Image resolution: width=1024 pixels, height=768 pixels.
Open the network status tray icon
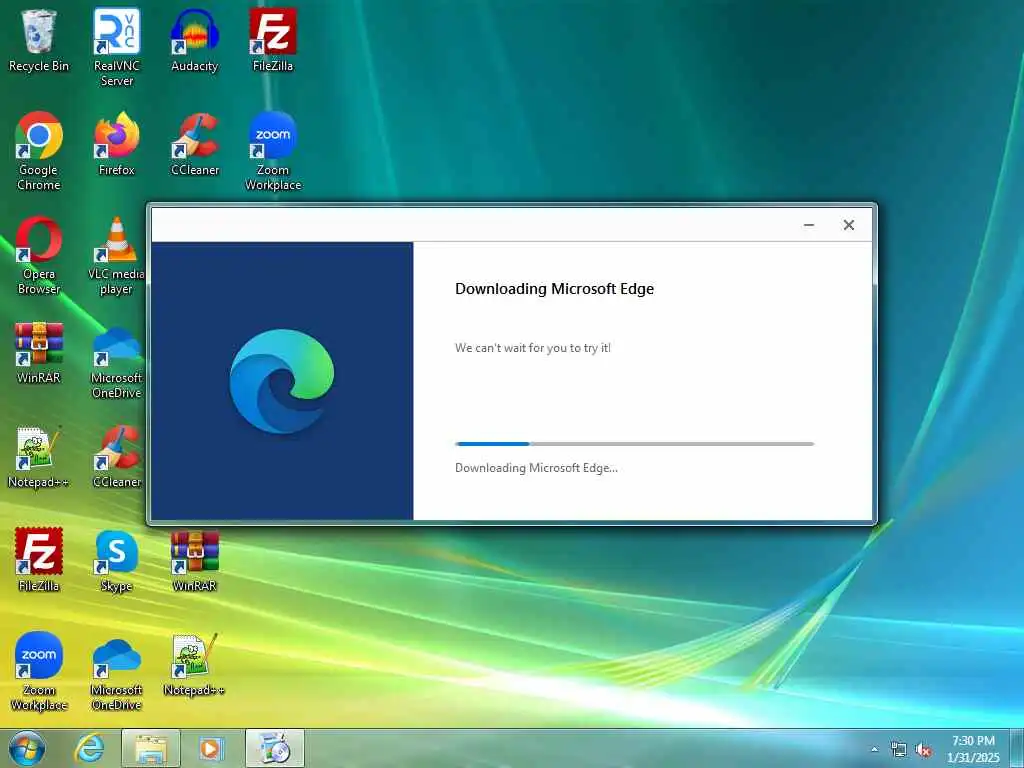899,750
